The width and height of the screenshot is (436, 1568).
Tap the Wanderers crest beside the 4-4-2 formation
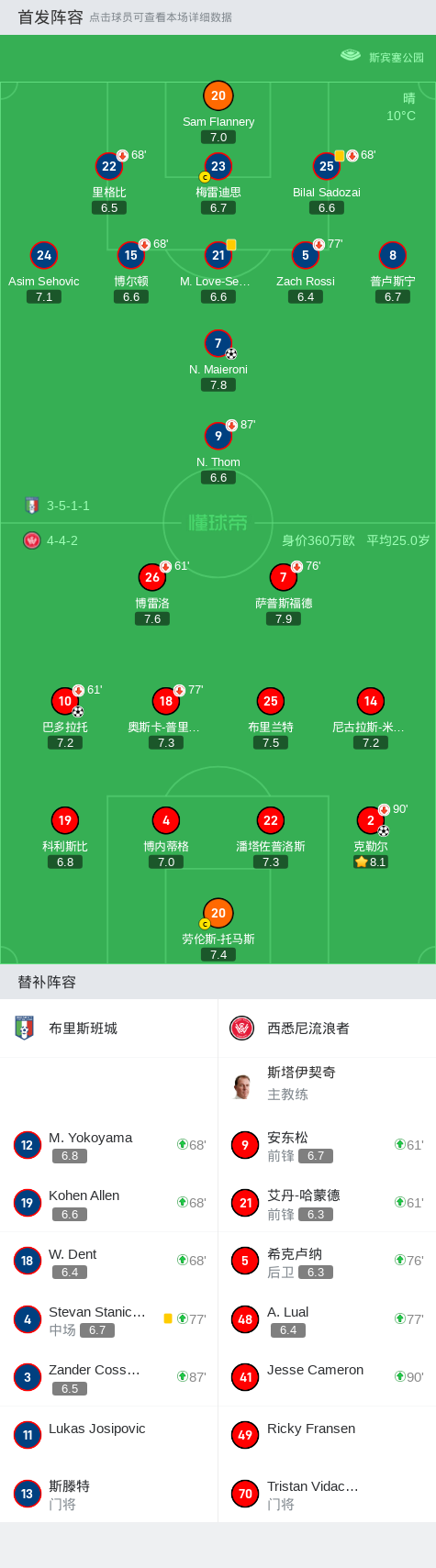point(32,540)
